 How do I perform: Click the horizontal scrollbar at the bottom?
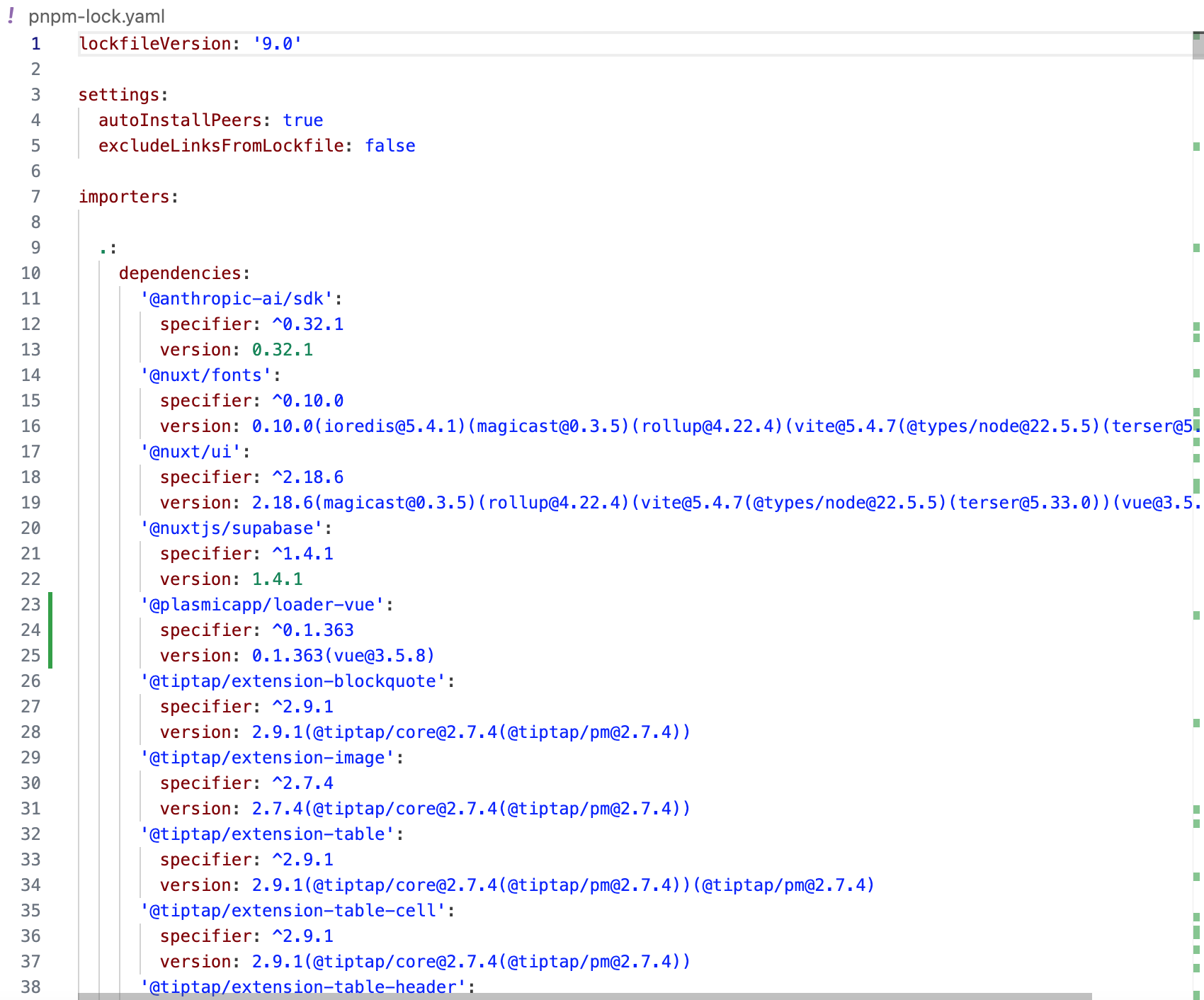pyautogui.click(x=584, y=996)
